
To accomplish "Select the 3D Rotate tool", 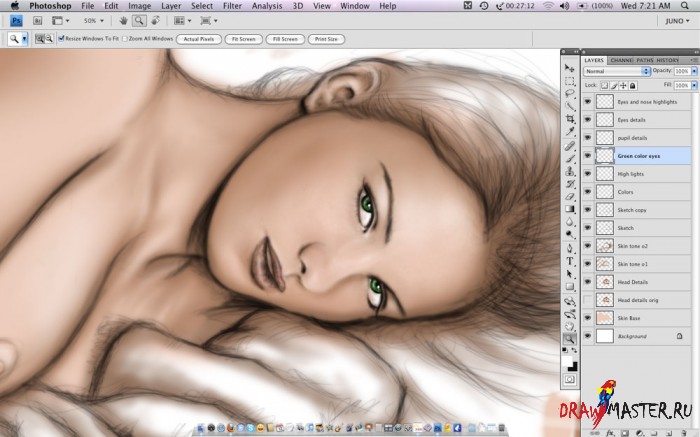I will point(570,301).
